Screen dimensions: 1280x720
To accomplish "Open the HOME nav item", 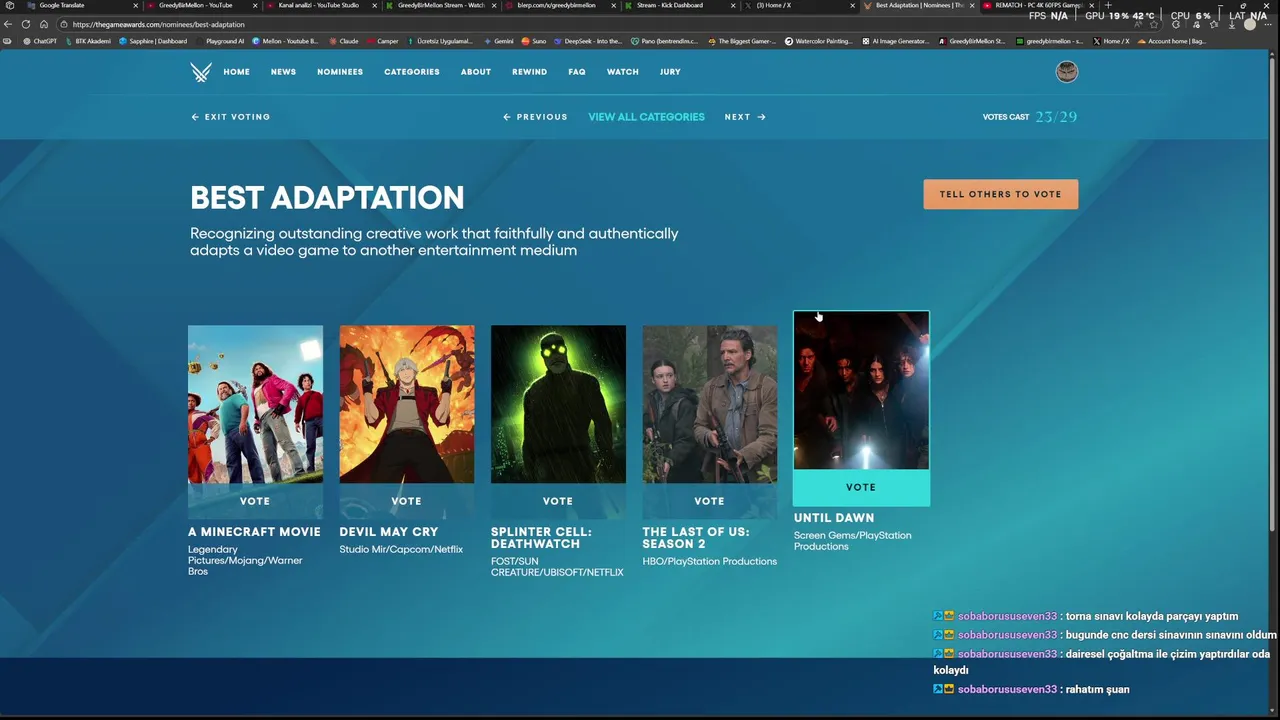I will [x=236, y=72].
